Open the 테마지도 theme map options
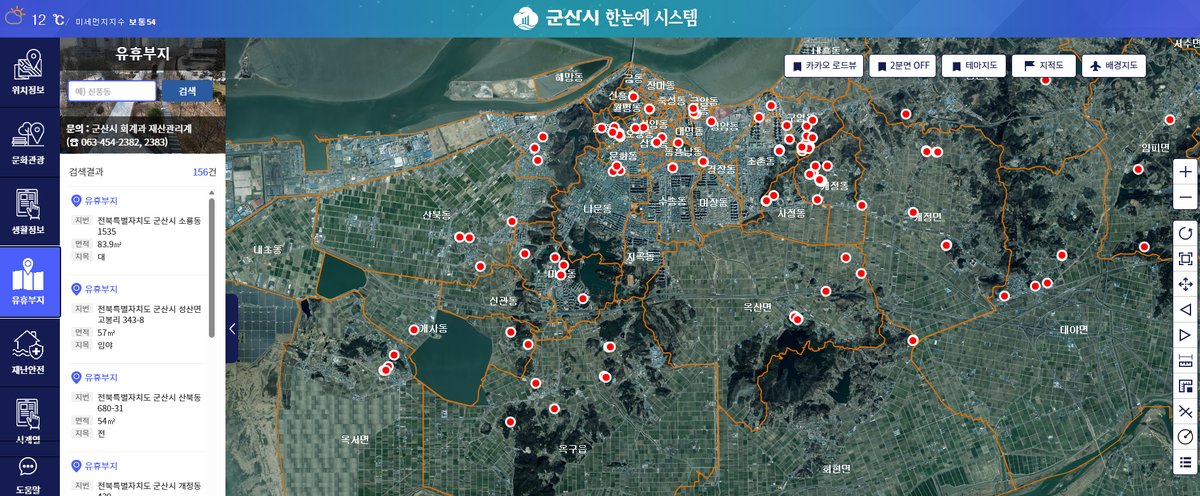1200x496 pixels. coord(974,66)
